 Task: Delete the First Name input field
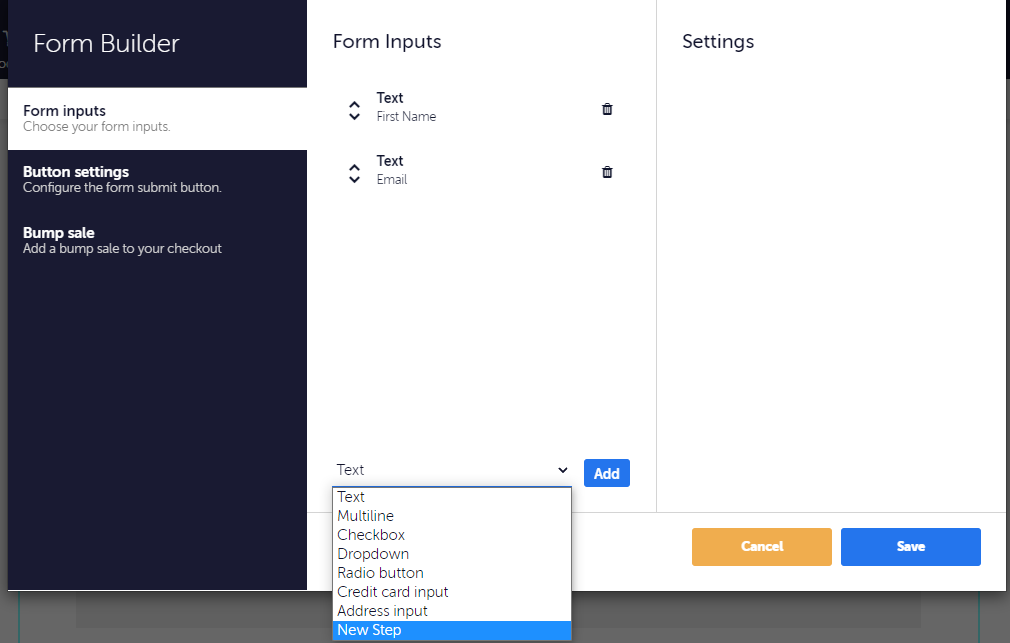click(607, 109)
